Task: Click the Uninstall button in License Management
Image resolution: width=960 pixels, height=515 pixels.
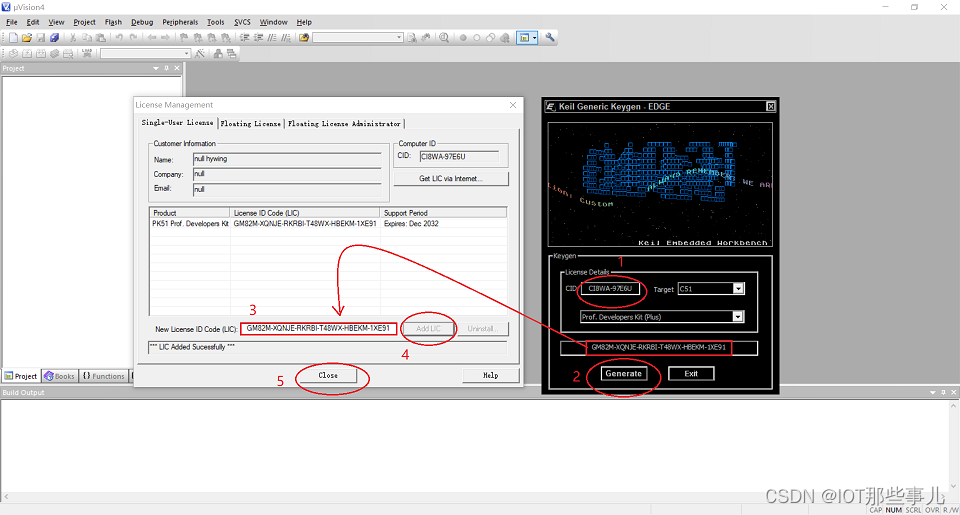Action: 482,329
